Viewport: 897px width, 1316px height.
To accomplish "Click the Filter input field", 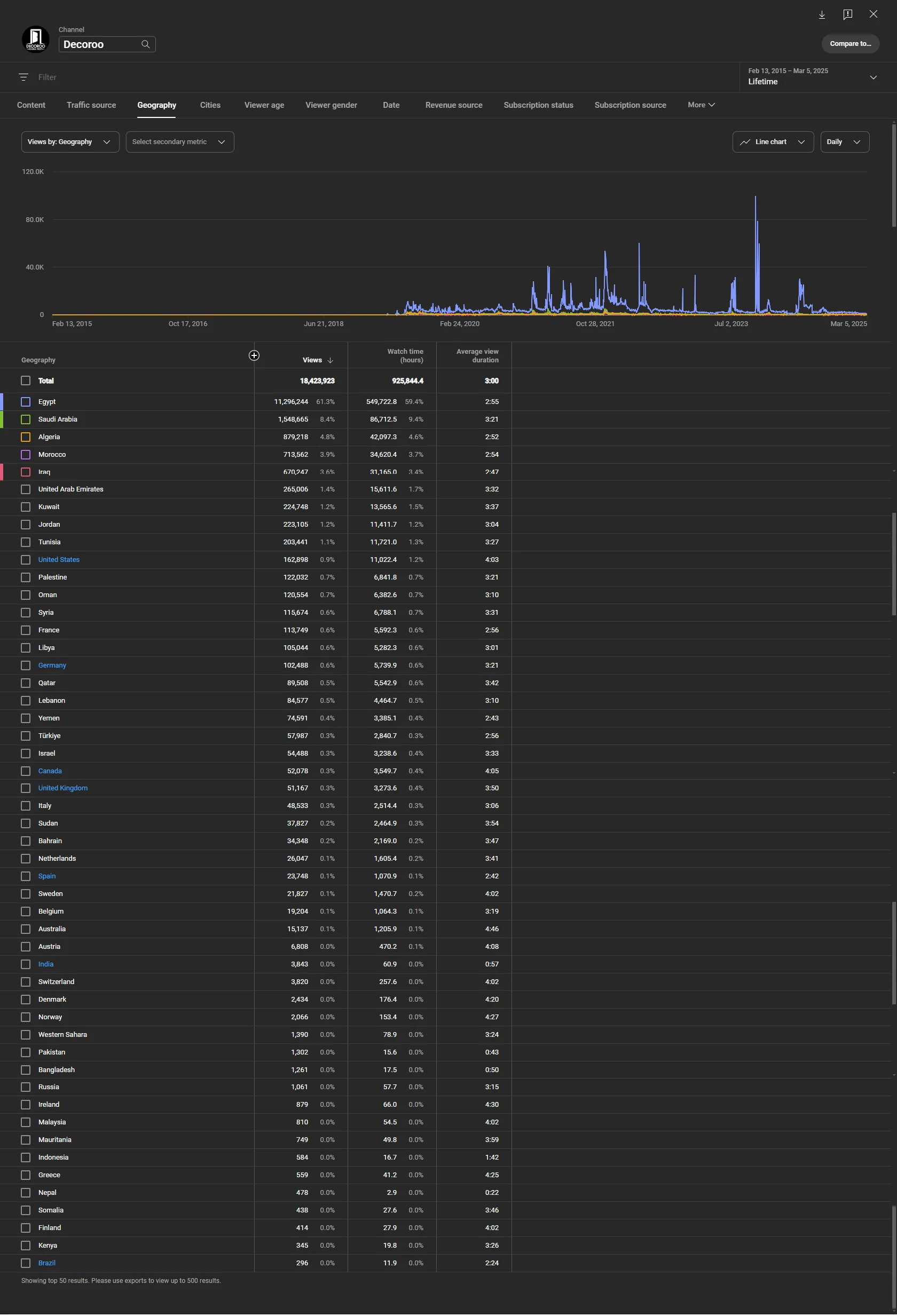I will point(385,77).
